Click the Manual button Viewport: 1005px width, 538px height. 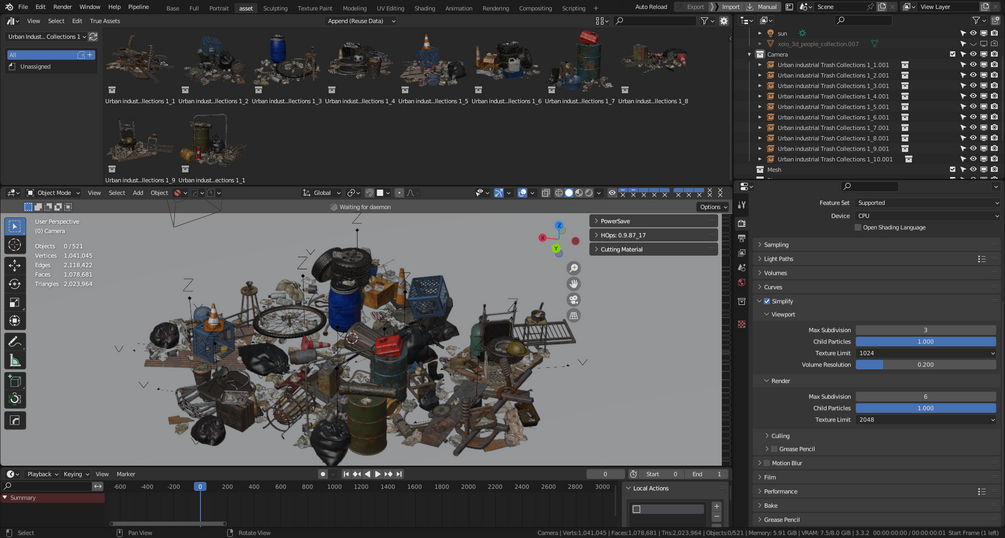coord(763,6)
